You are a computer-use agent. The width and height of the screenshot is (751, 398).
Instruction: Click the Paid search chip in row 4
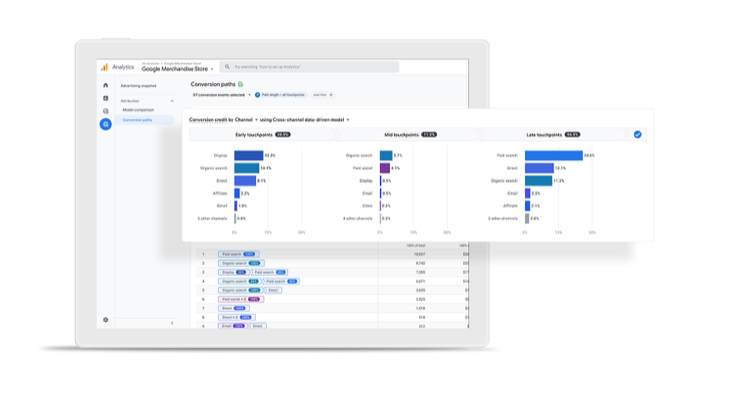281,282
